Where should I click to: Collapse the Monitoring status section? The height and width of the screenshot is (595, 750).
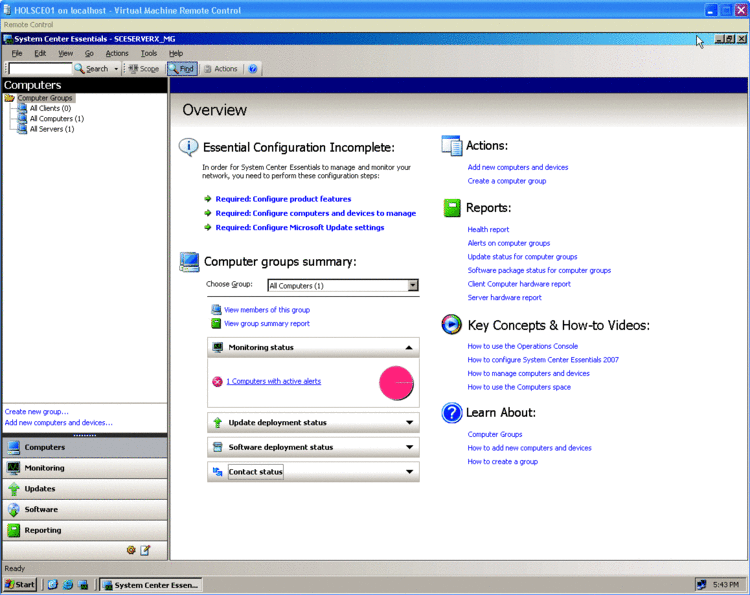tap(409, 348)
